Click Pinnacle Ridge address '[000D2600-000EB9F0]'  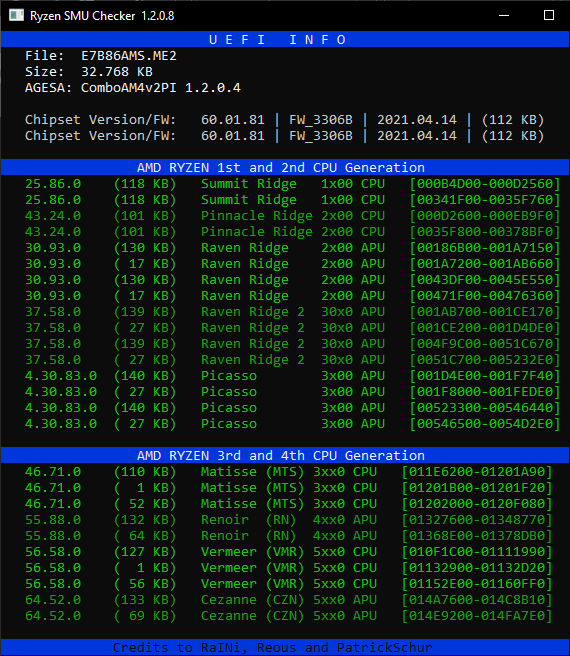coord(484,215)
